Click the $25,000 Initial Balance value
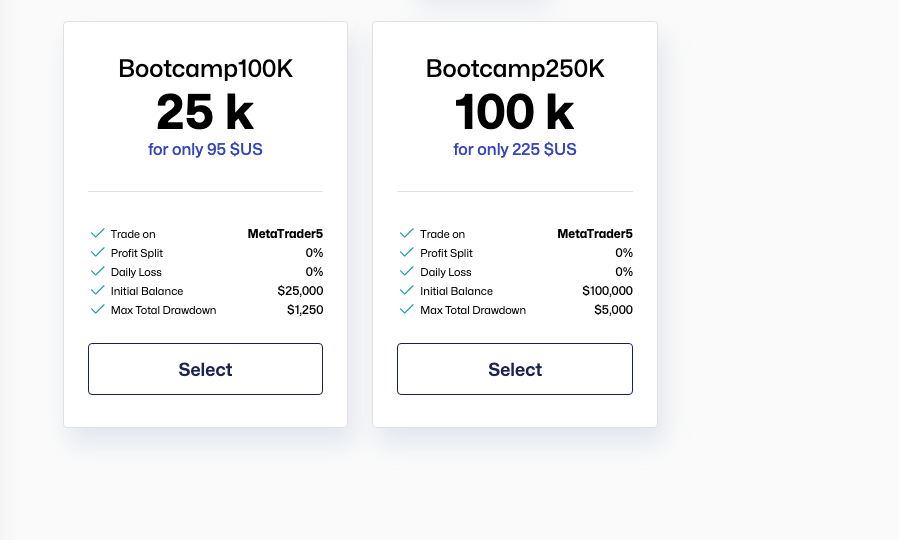The image size is (899, 540). coord(300,291)
